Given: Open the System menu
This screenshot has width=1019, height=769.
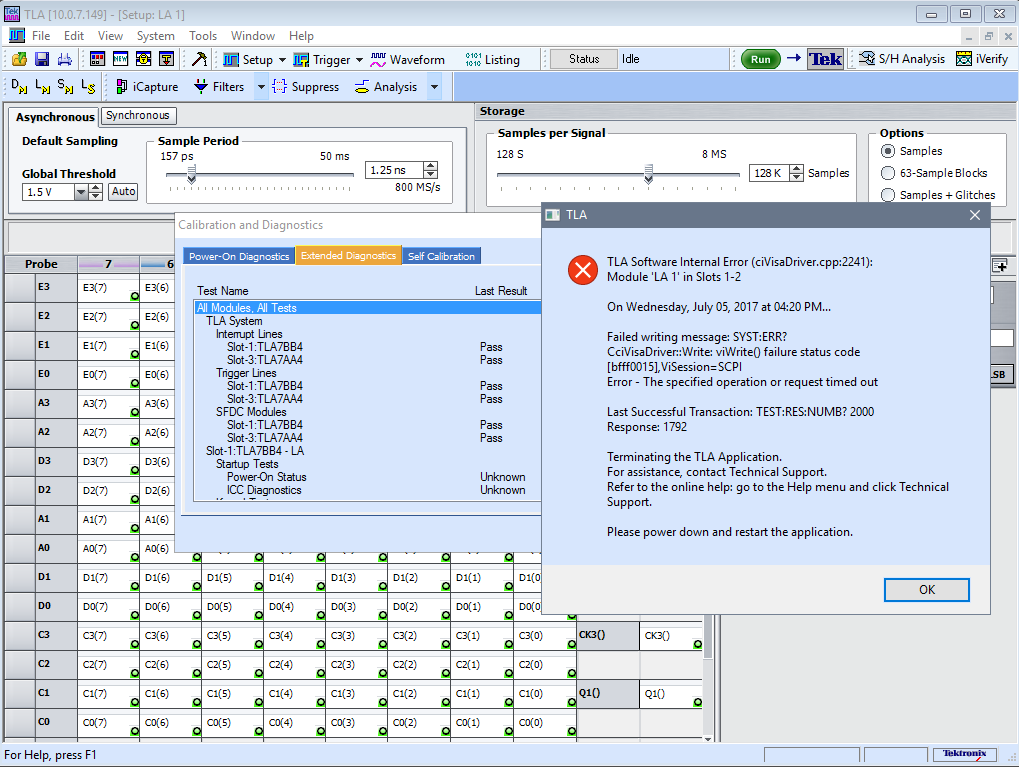Looking at the screenshot, I should tap(155, 36).
